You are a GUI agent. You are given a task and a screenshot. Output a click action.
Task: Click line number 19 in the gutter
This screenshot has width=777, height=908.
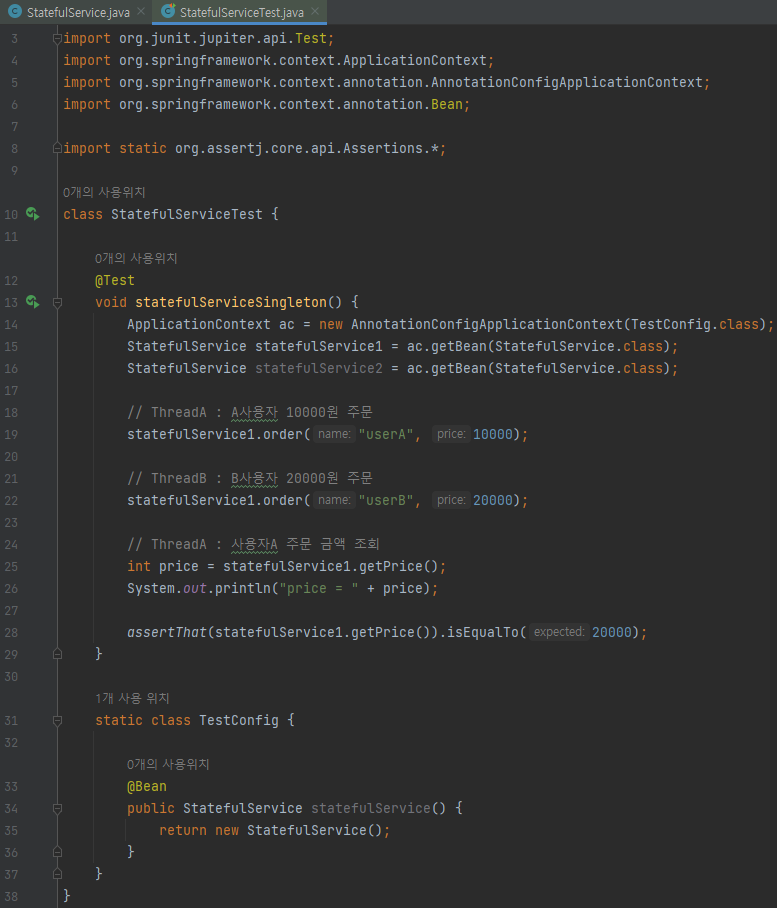coord(11,435)
